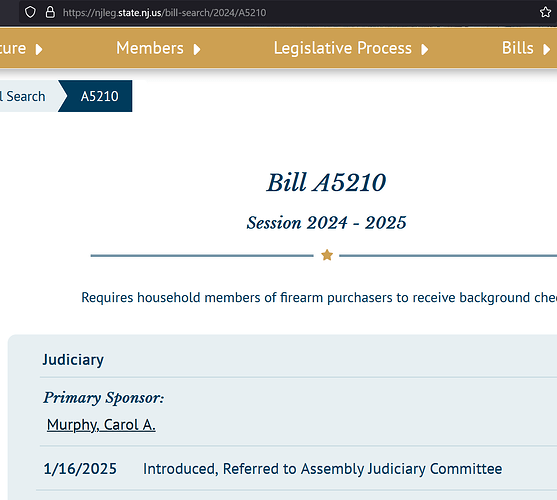Expand the arrow beside the cut-off menu label ending in 'ure'
This screenshot has width=557, height=500.
coord(39,49)
